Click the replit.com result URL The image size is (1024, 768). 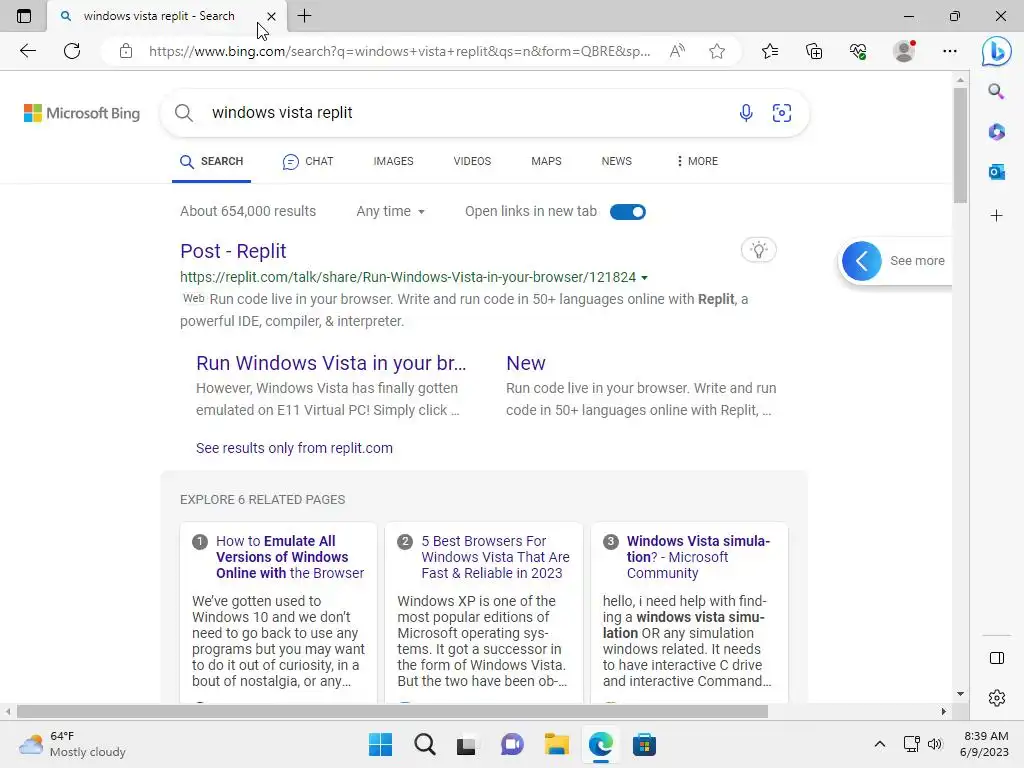[x=408, y=277]
